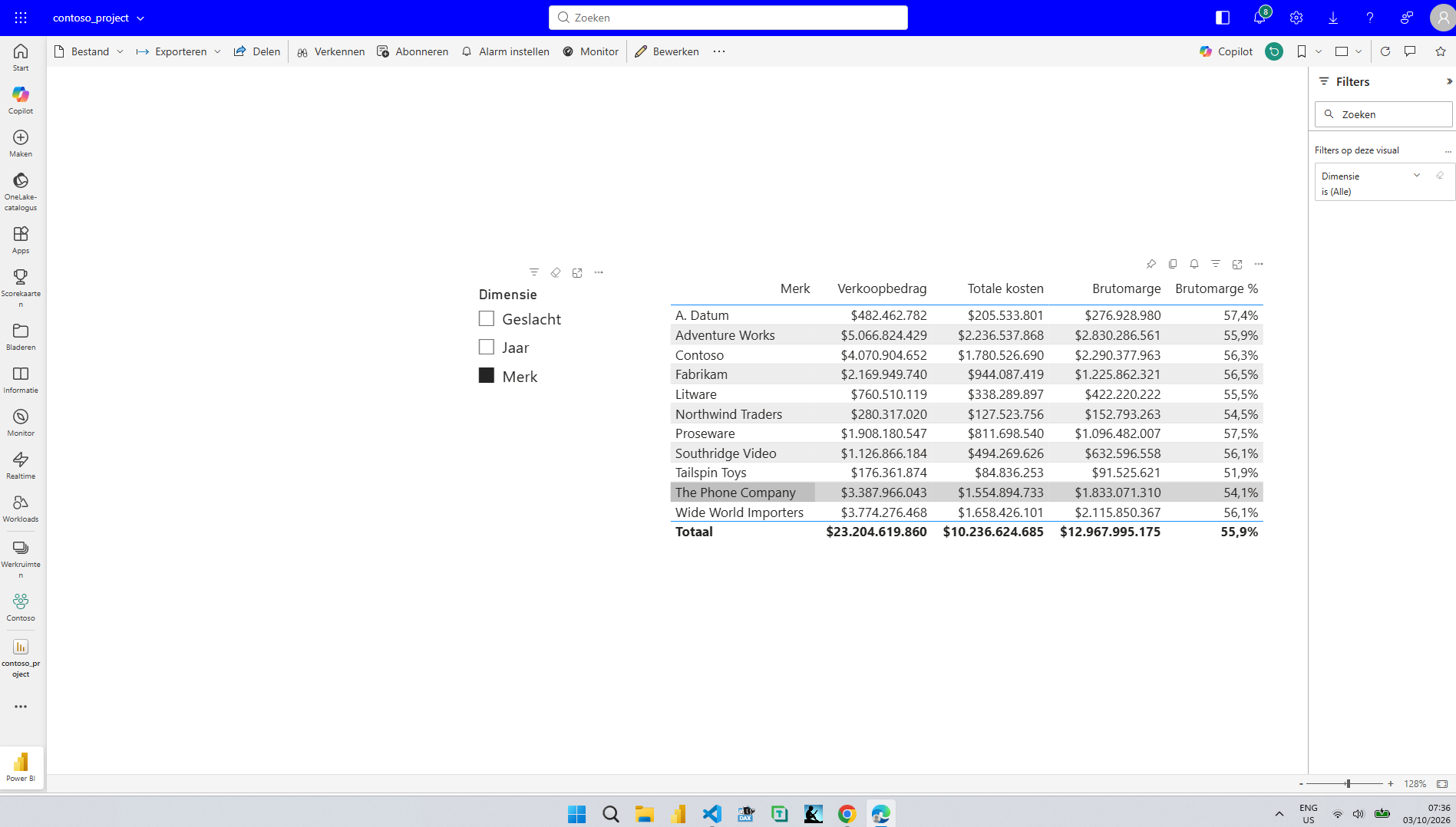Screen dimensions: 1456x827
Task: Open notifications bell in header
Action: click(x=1260, y=18)
